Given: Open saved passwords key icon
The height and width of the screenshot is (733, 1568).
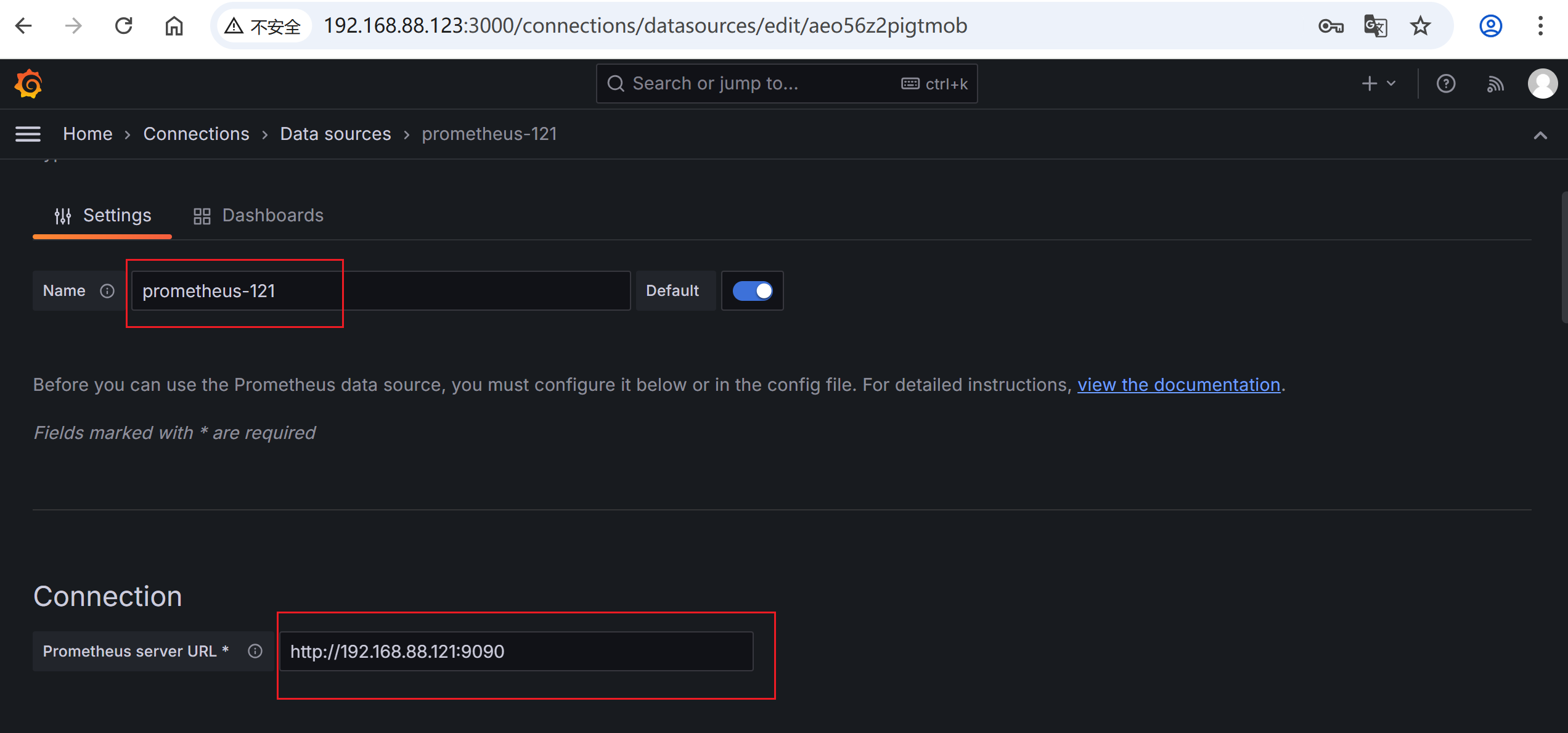Looking at the screenshot, I should pyautogui.click(x=1331, y=26).
